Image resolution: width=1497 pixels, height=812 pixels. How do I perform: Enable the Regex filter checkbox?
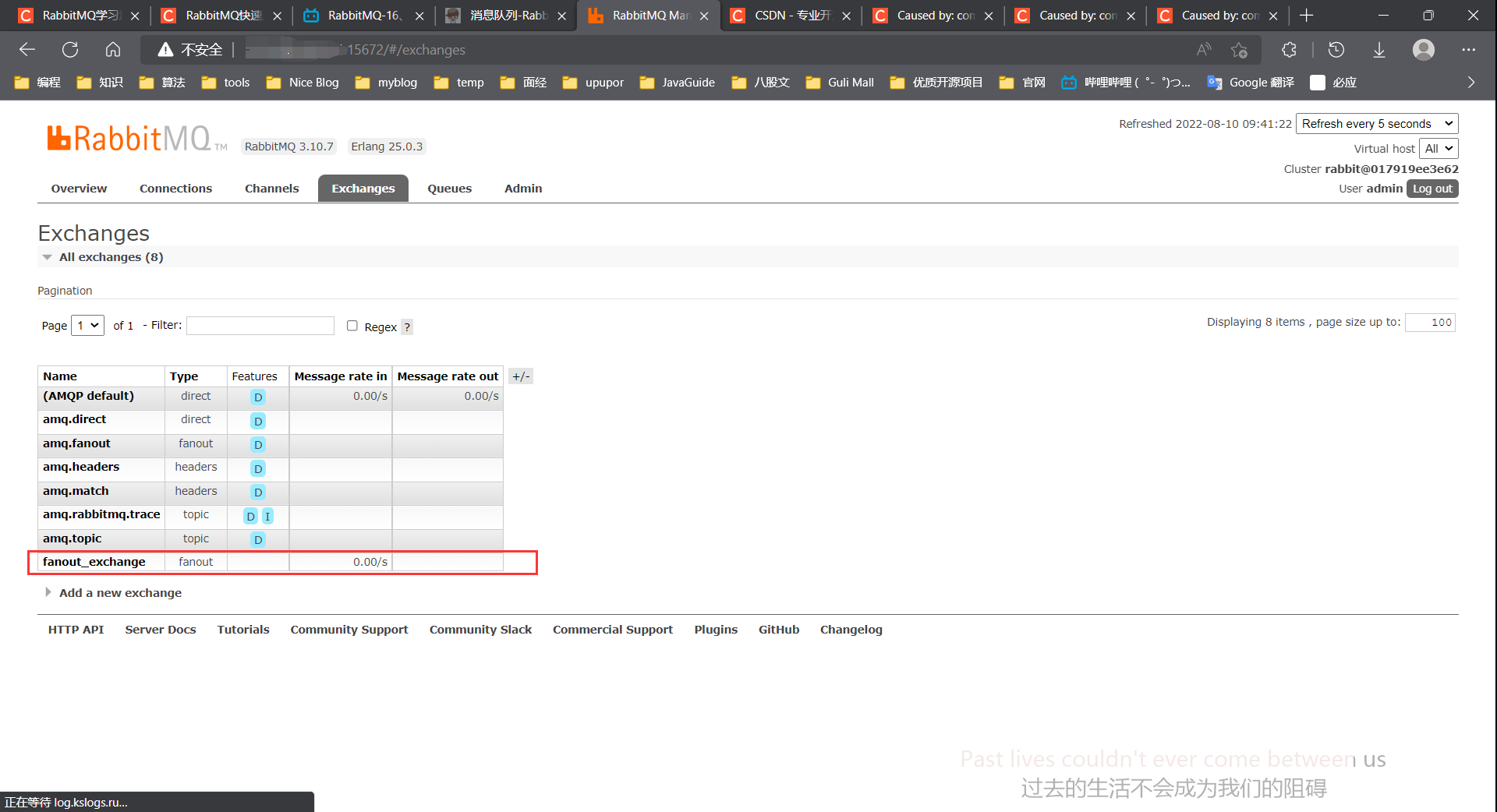(352, 326)
